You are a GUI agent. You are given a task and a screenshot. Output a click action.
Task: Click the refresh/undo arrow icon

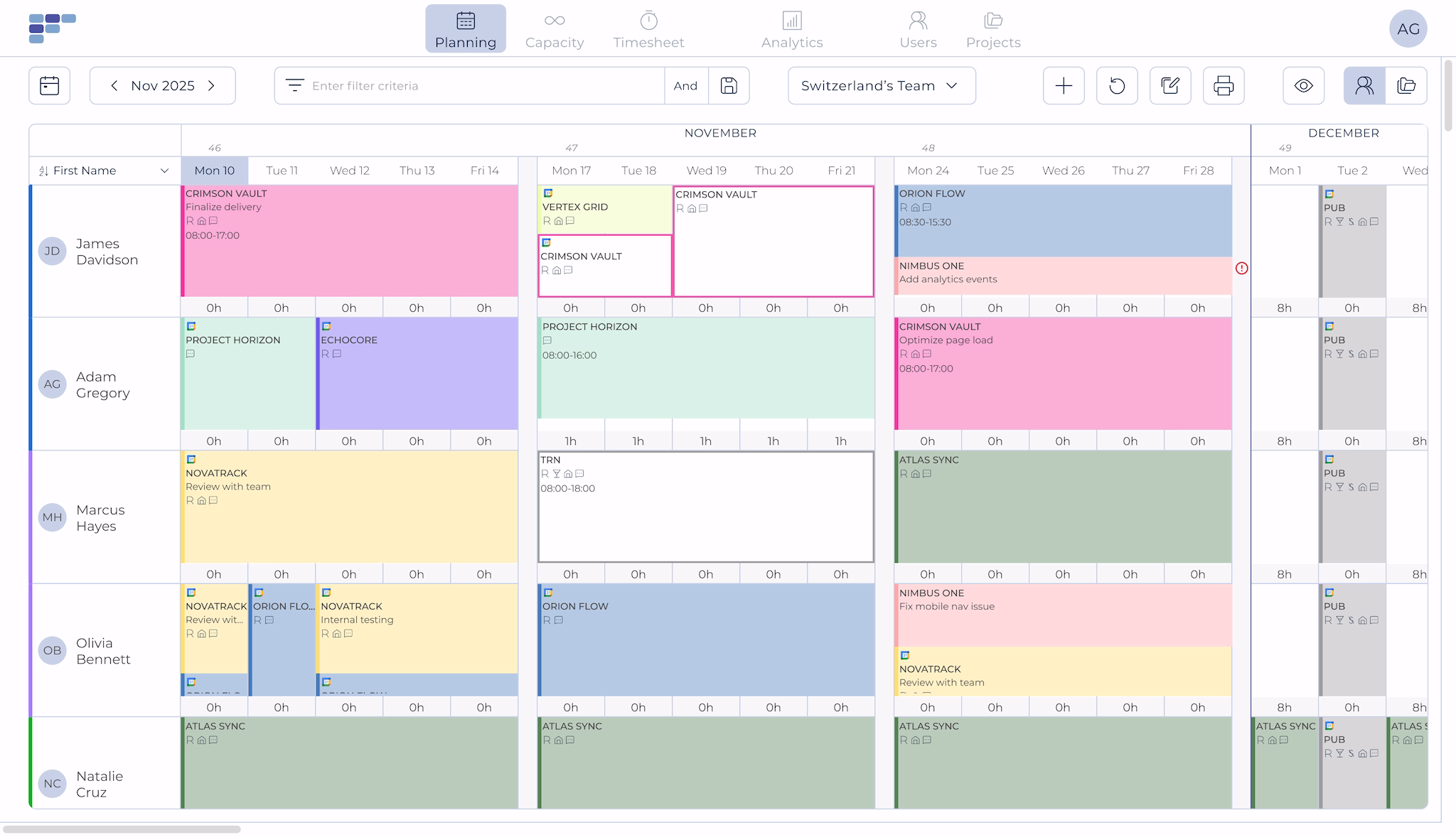[x=1117, y=86]
